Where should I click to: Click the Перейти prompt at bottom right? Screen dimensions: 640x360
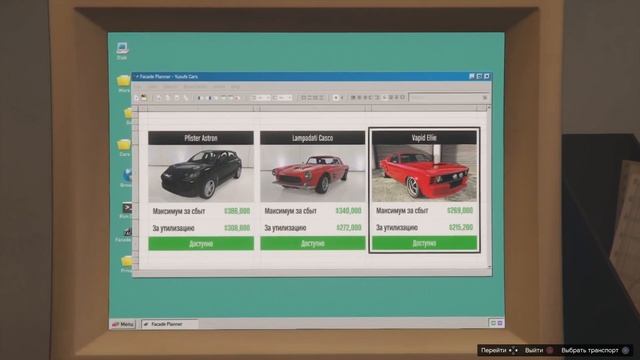tap(499, 350)
